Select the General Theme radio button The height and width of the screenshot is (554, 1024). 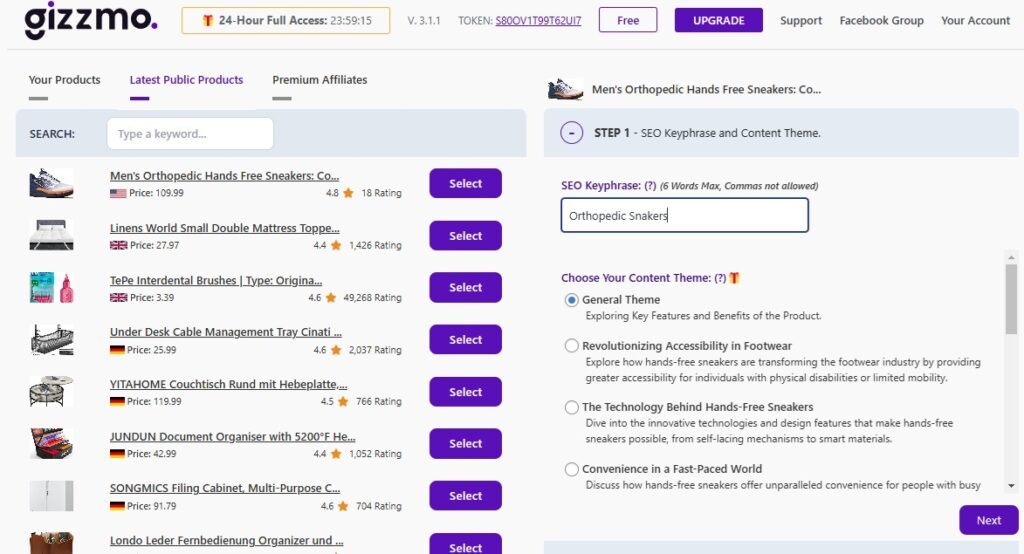(x=572, y=300)
